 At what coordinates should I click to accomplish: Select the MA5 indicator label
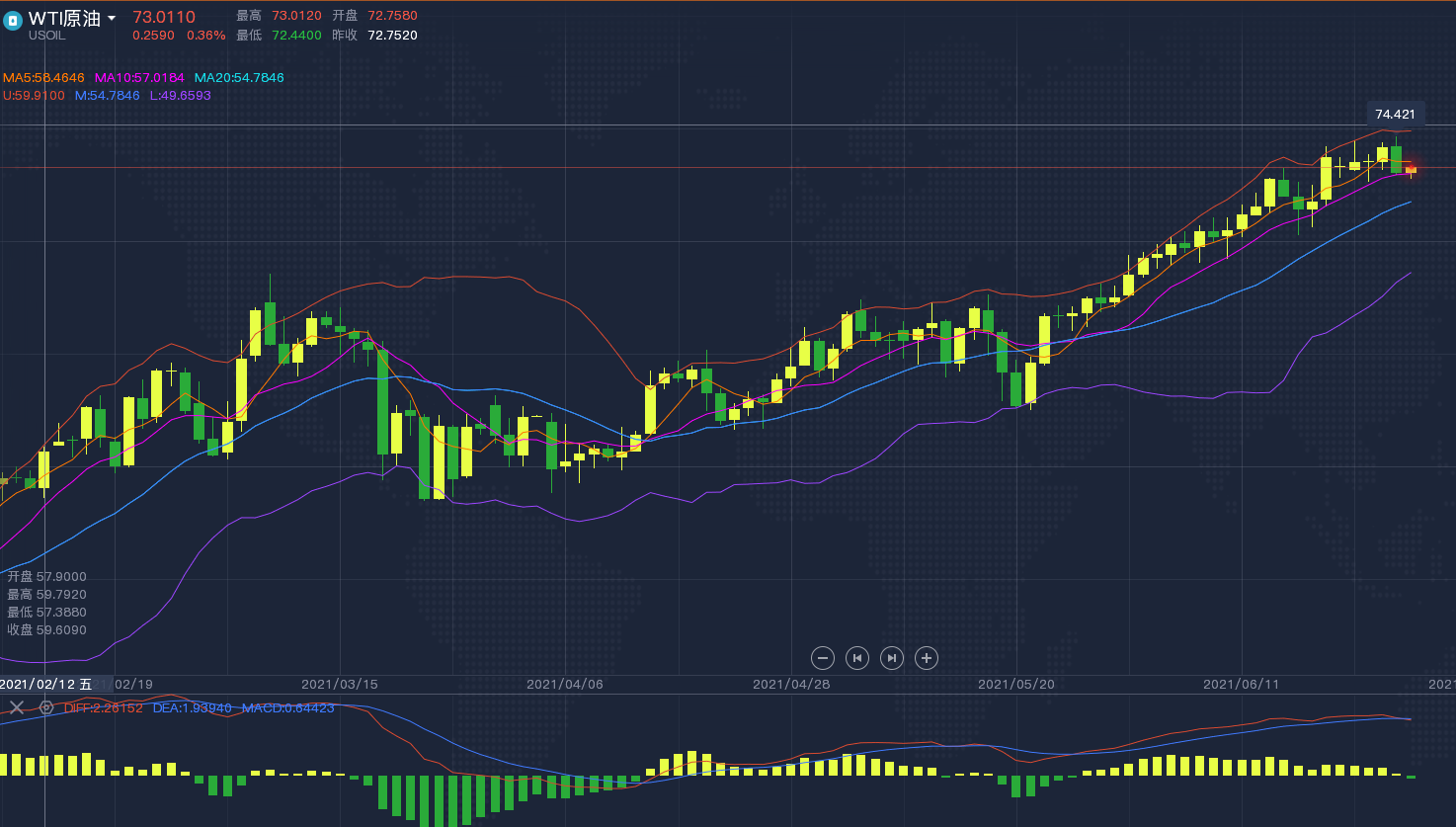[43, 78]
